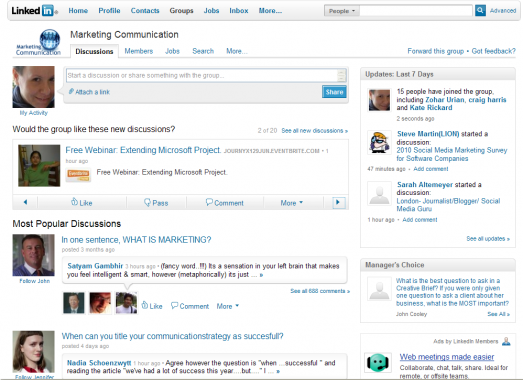The image size is (523, 380).
Task: Open Free Webinar: Extending Microsoft Project title
Action: (143, 150)
